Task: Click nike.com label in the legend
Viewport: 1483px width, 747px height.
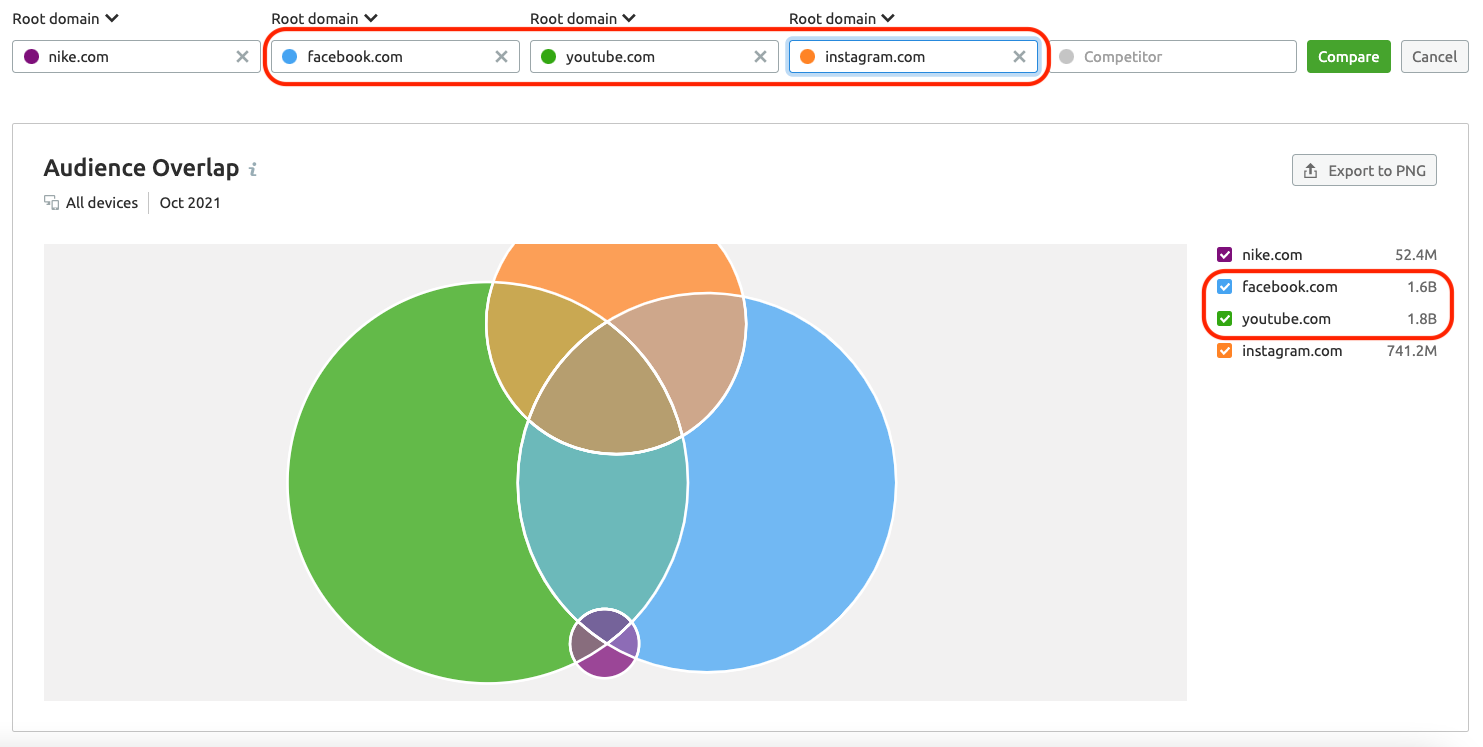Action: click(x=1272, y=255)
